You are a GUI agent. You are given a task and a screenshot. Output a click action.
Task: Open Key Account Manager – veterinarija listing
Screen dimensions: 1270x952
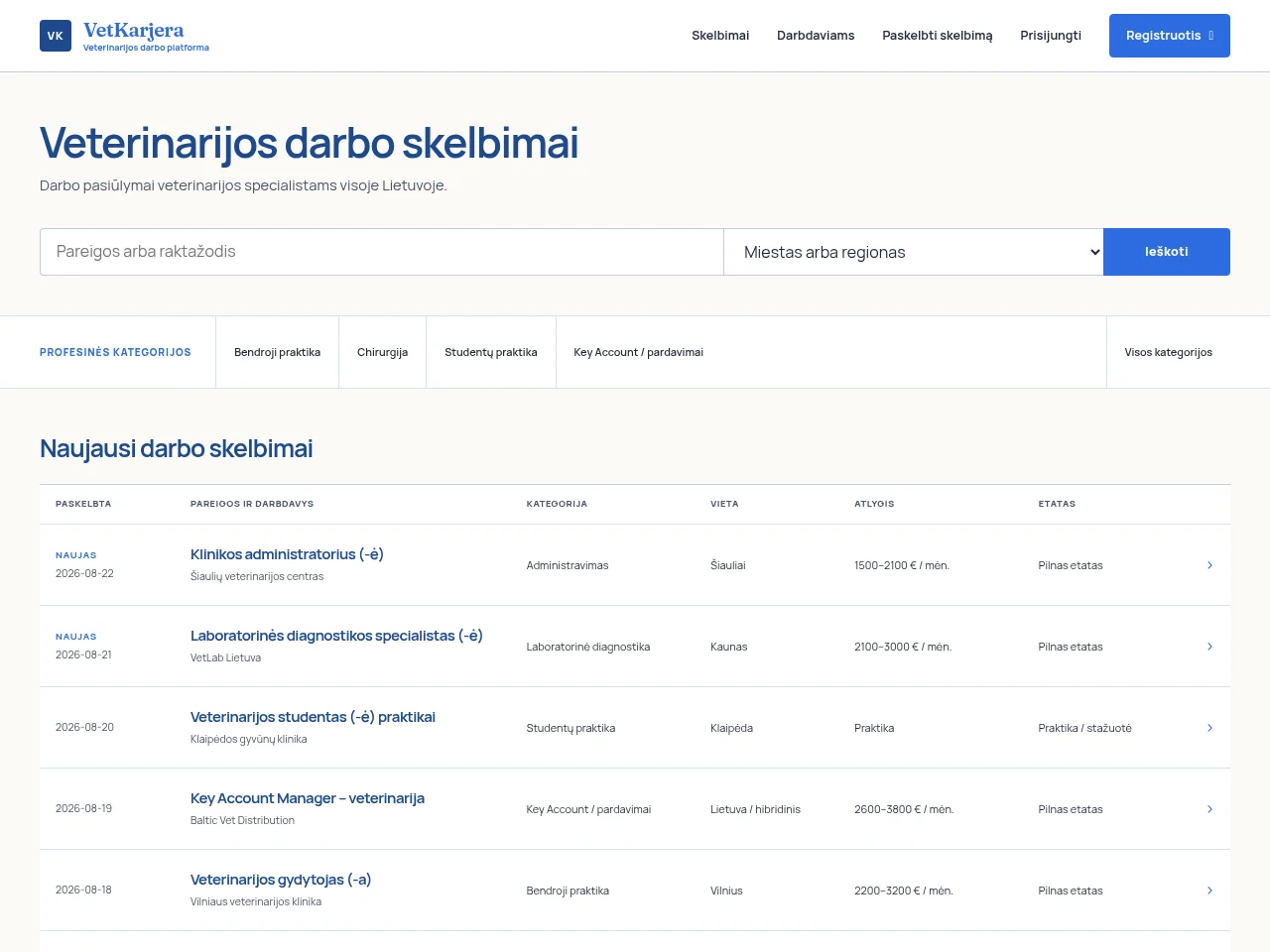(x=308, y=798)
